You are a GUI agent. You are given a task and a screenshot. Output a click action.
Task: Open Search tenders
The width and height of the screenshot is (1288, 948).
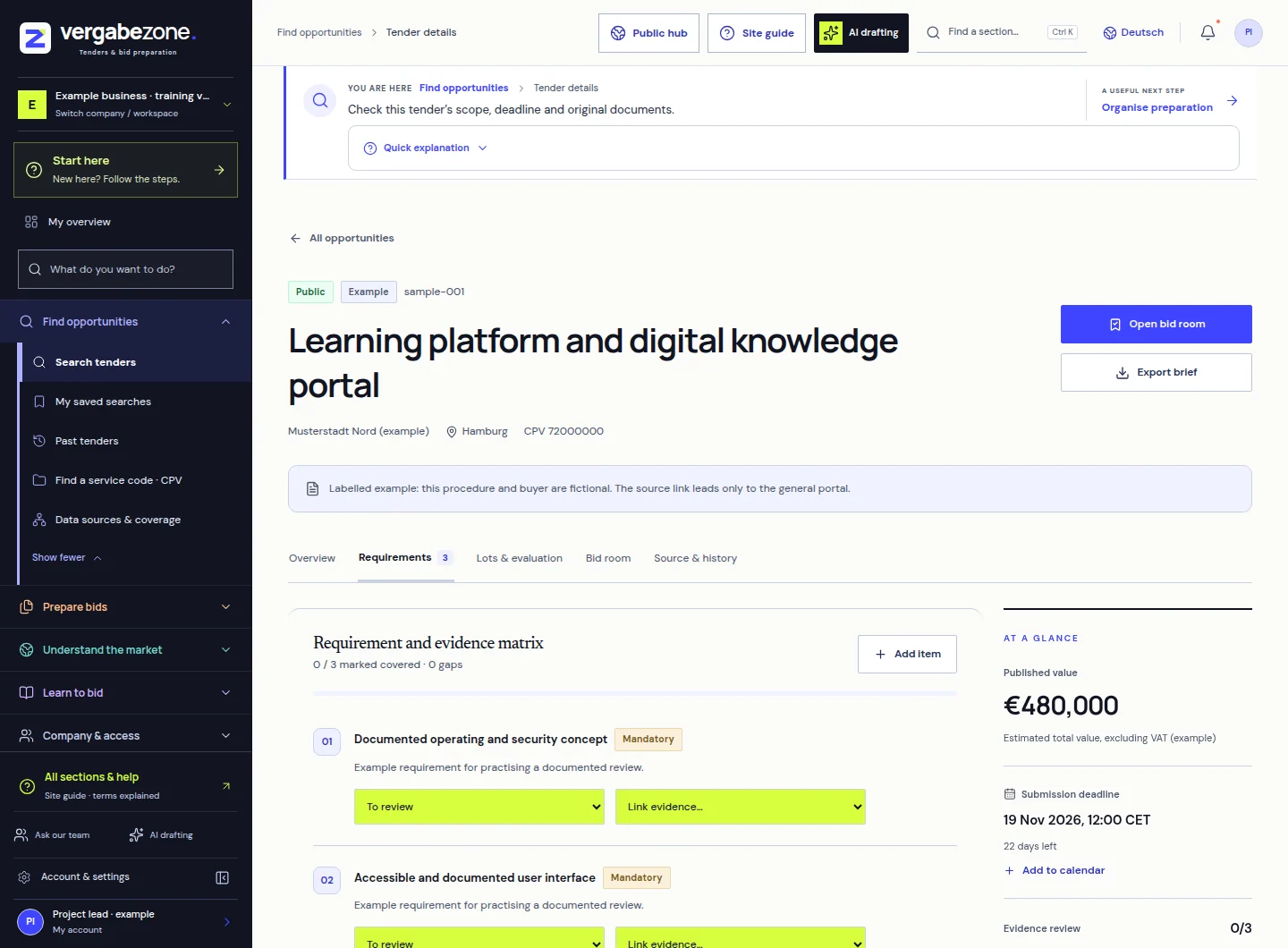tap(136, 362)
